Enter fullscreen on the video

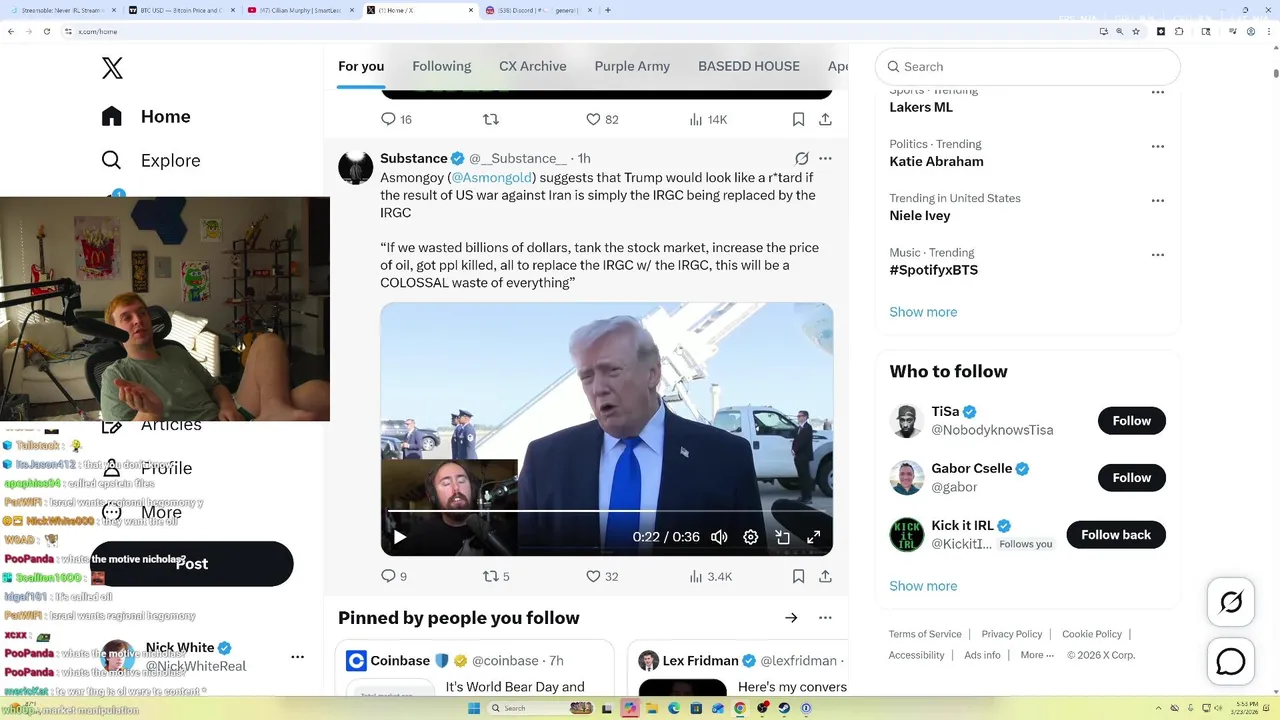(814, 537)
